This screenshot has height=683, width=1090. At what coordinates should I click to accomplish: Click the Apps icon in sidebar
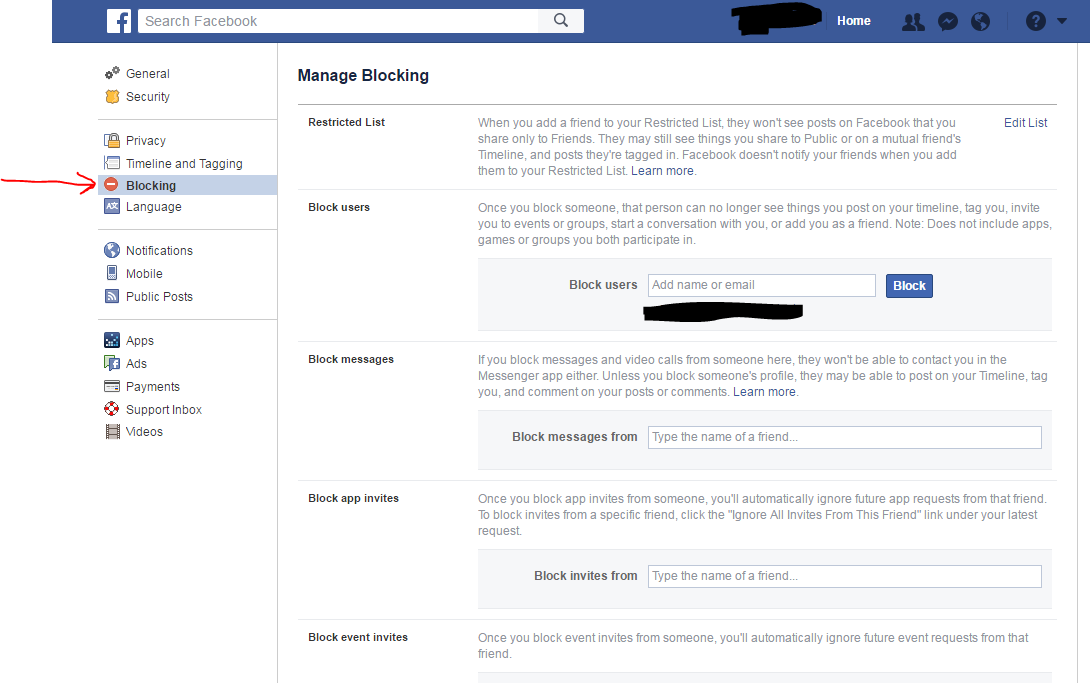112,340
